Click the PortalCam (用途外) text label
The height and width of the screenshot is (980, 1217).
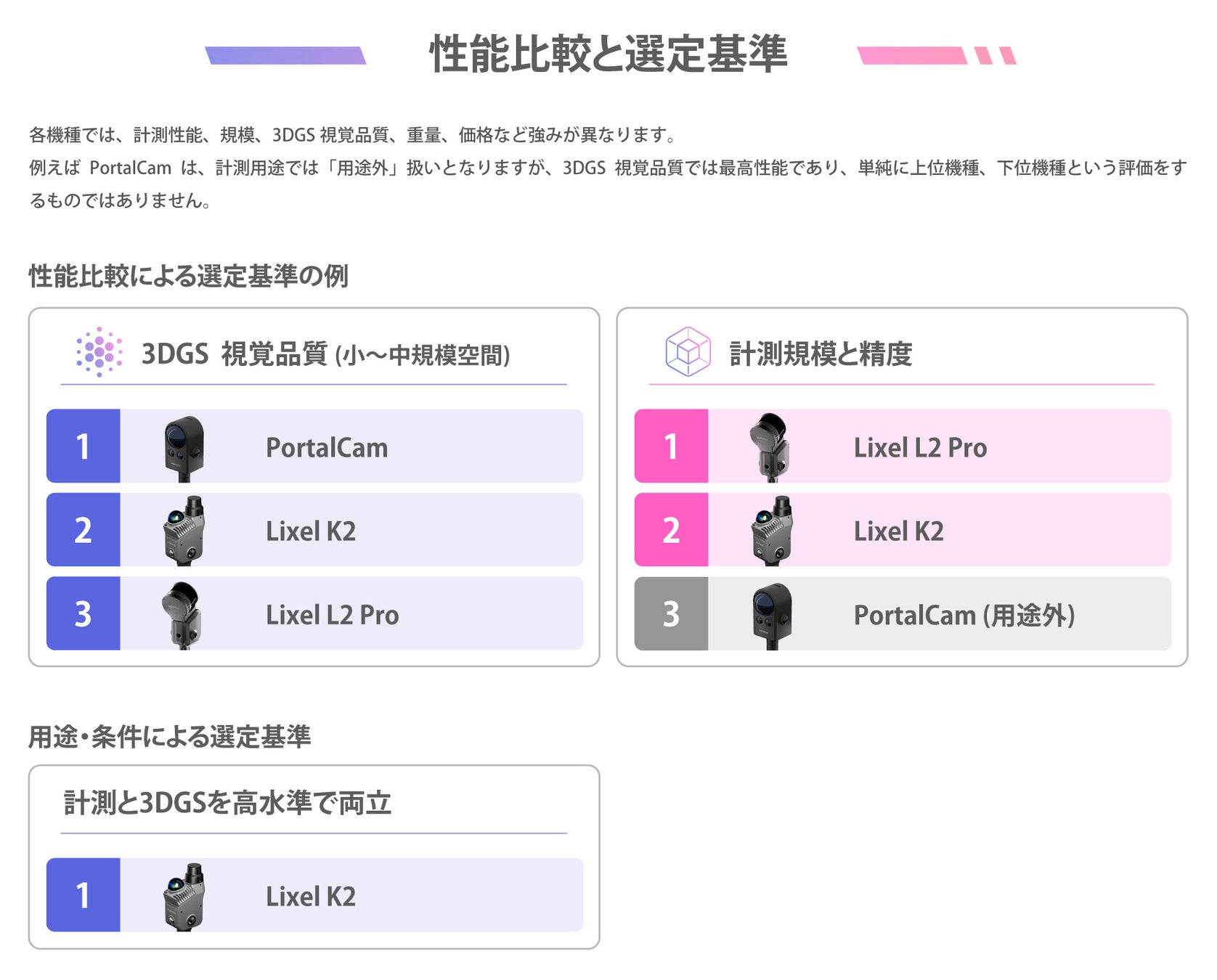pos(964,616)
